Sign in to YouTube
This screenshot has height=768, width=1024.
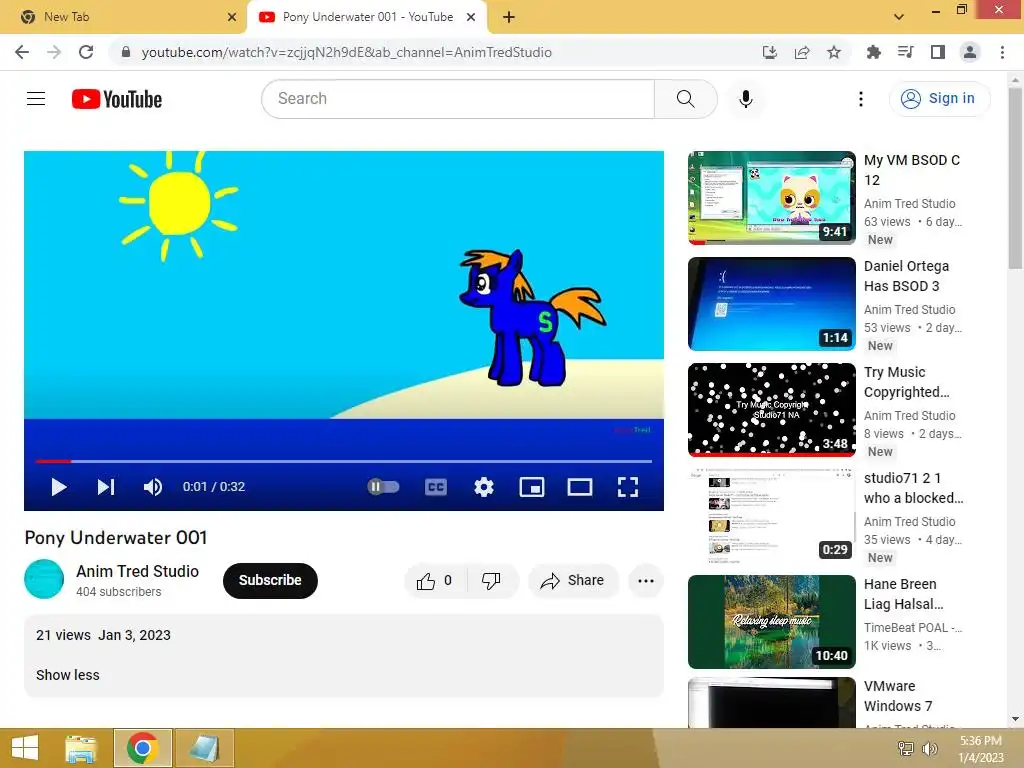(939, 99)
